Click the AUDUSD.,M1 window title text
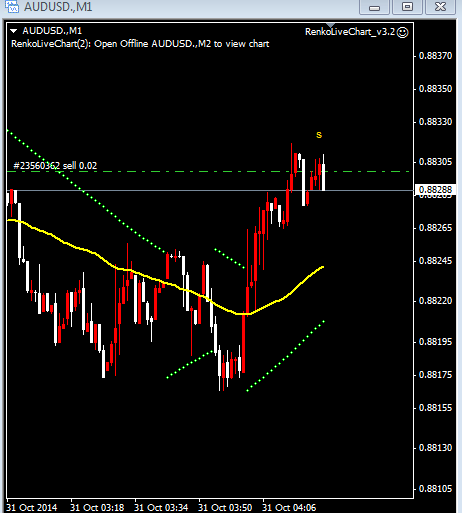 tap(58, 7)
